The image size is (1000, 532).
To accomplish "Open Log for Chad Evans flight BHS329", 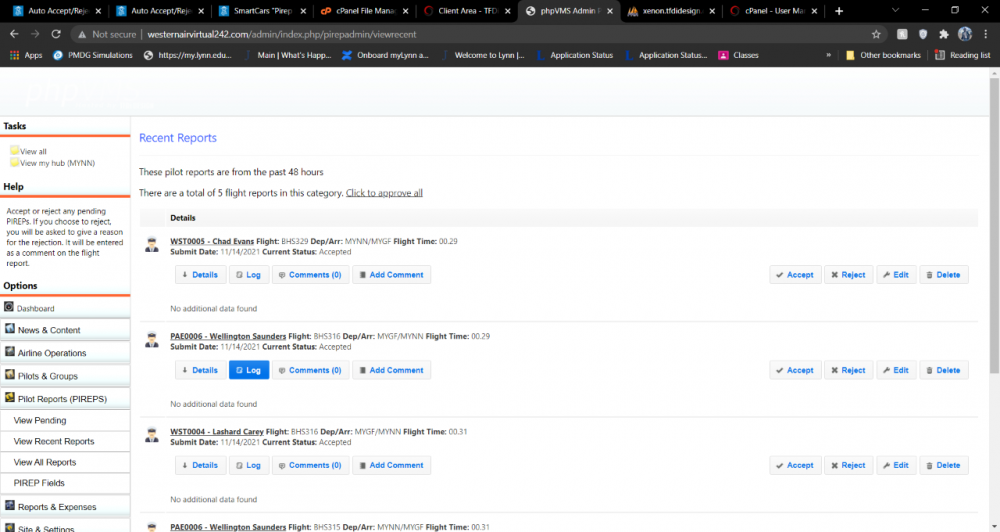I will [x=249, y=275].
